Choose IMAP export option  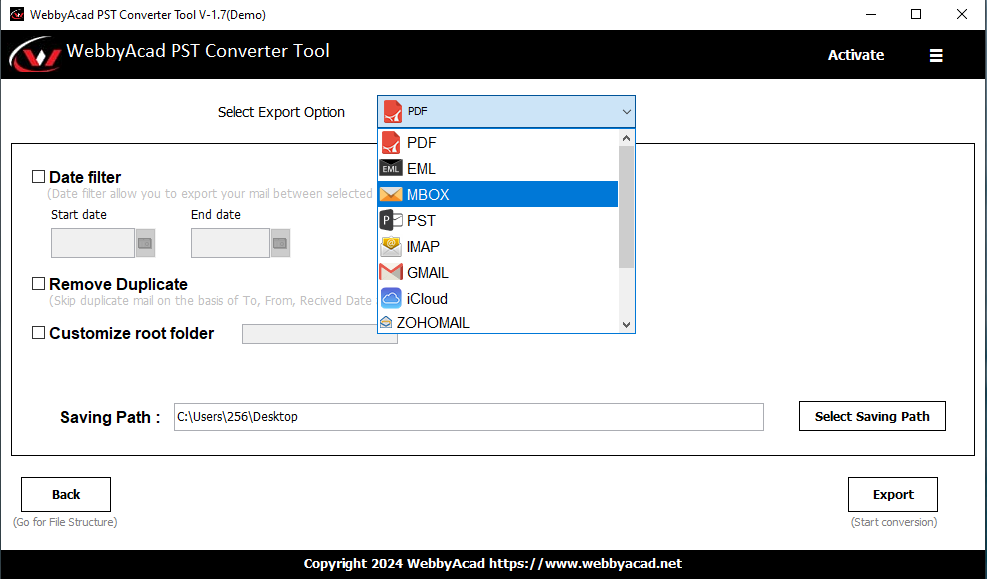coord(498,247)
